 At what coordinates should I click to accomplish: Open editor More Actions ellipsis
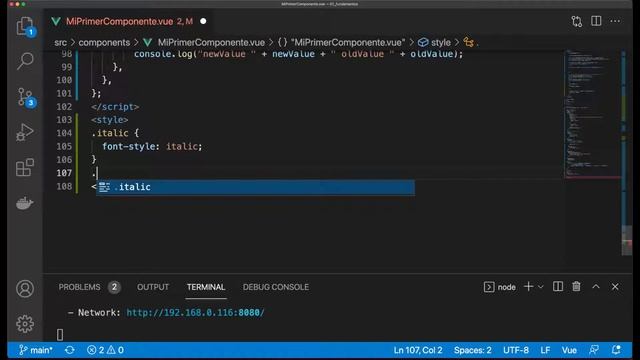click(615, 21)
